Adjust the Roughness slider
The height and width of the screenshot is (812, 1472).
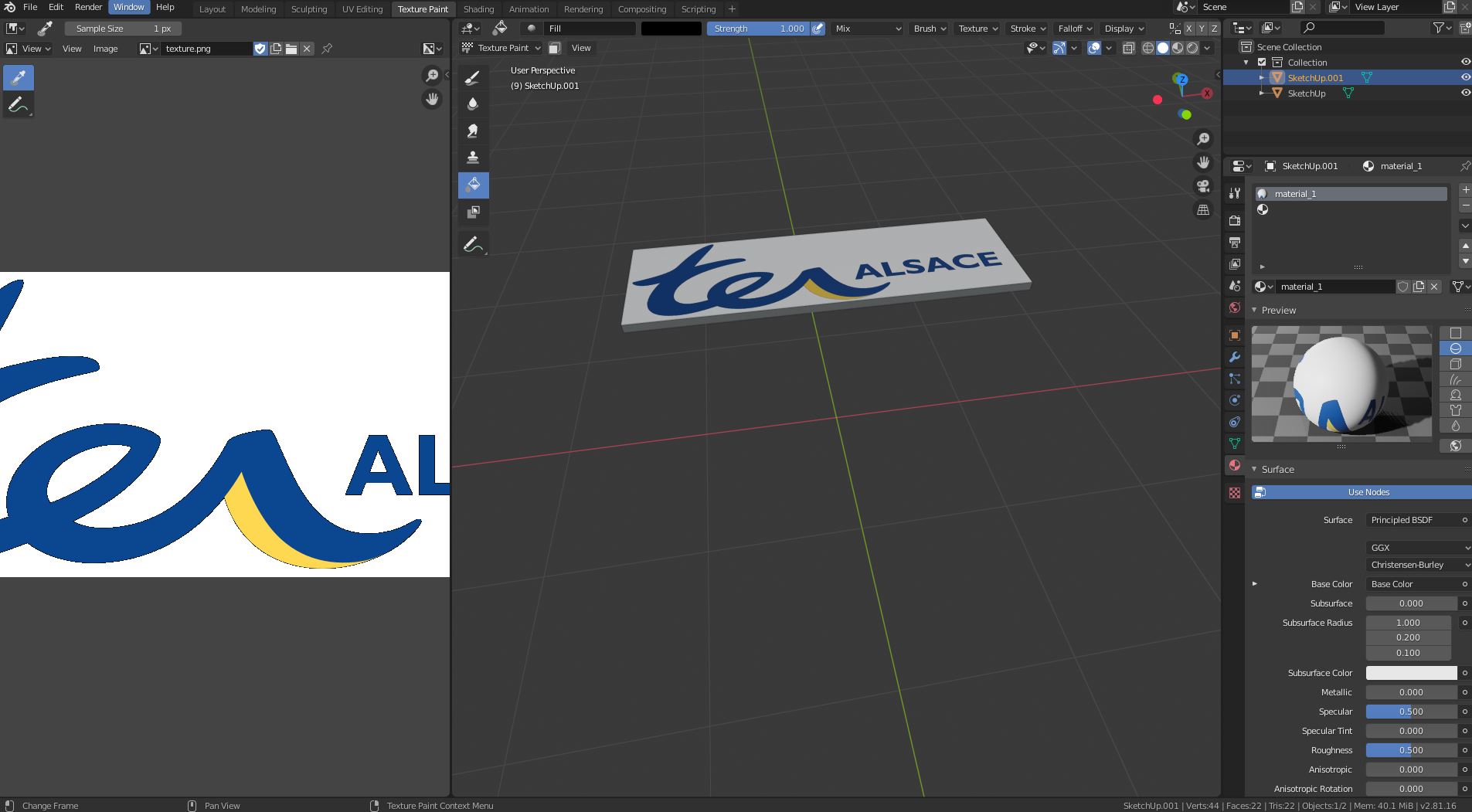pyautogui.click(x=1411, y=750)
